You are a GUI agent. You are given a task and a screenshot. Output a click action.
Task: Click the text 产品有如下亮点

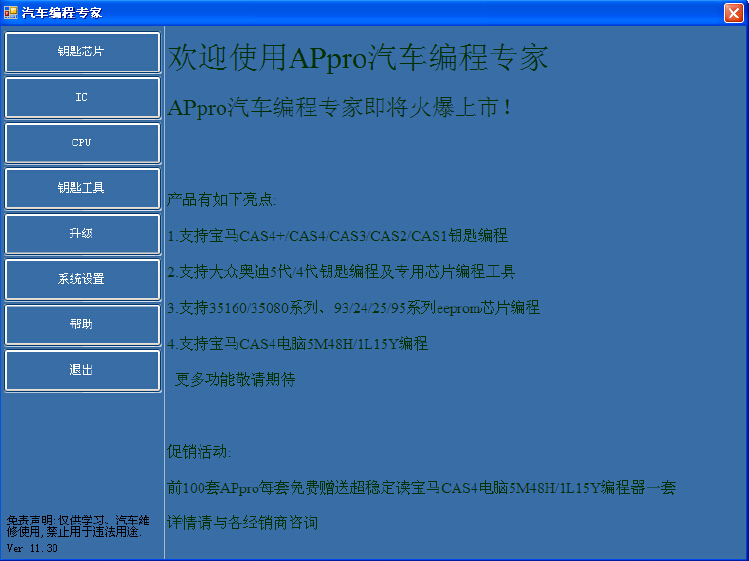(x=221, y=199)
